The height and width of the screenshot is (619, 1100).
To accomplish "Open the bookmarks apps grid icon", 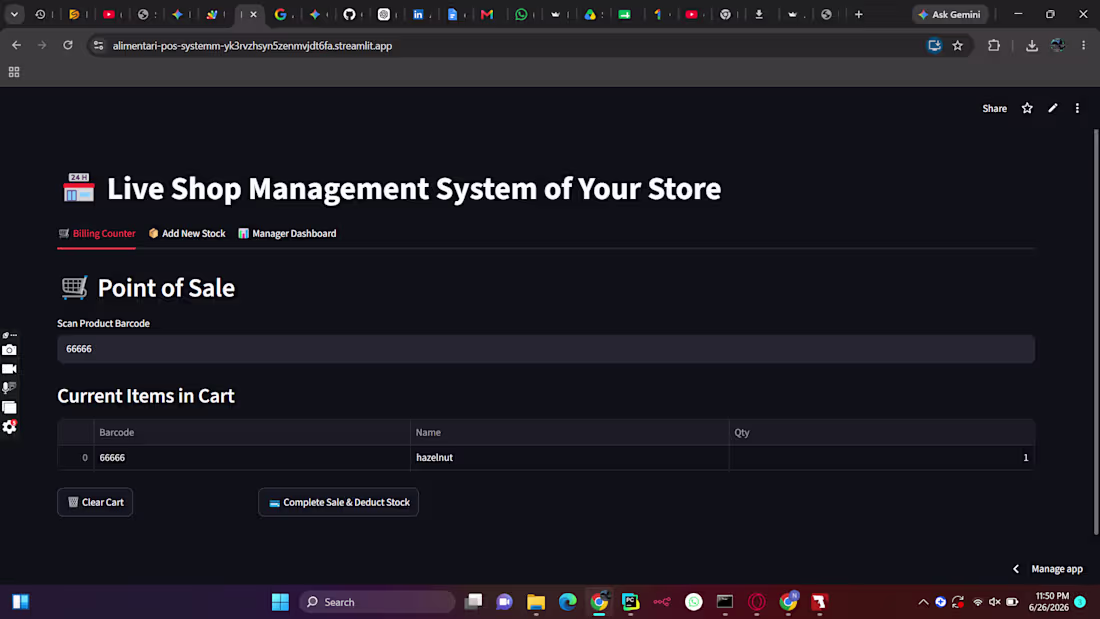I will [x=14, y=72].
